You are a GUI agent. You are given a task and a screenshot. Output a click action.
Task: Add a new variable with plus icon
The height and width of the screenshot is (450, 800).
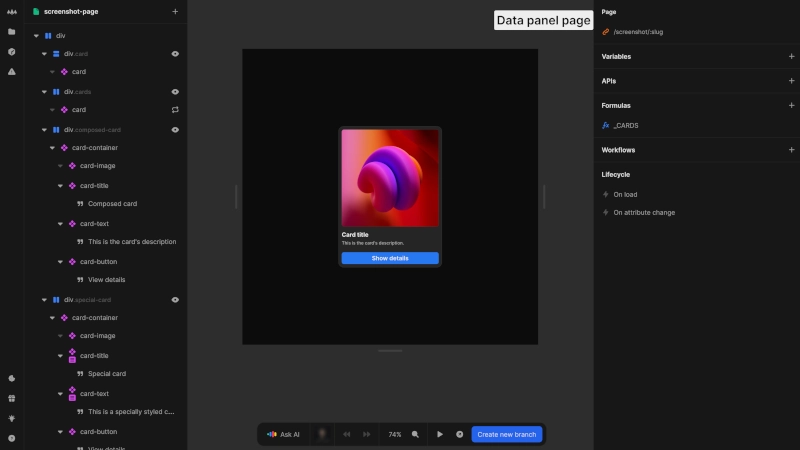tap(791, 56)
